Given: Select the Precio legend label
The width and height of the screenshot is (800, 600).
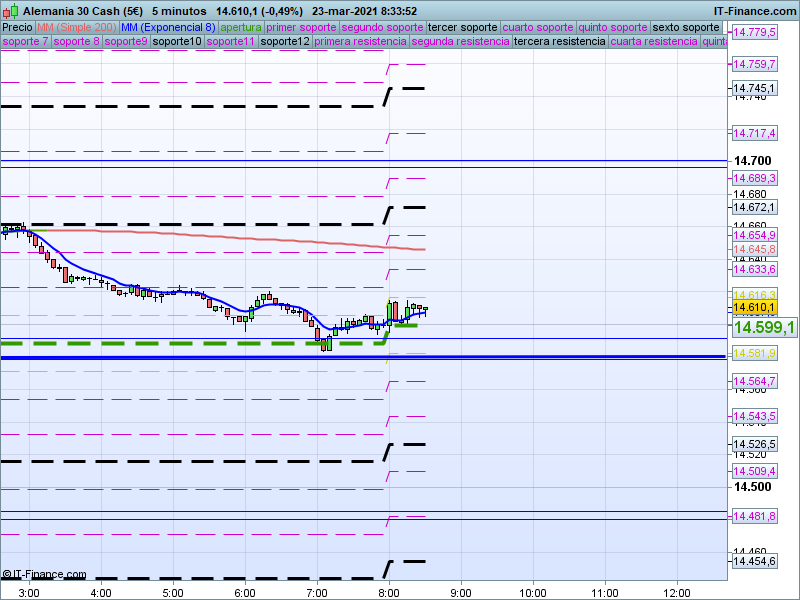Looking at the screenshot, I should pyautogui.click(x=17, y=27).
